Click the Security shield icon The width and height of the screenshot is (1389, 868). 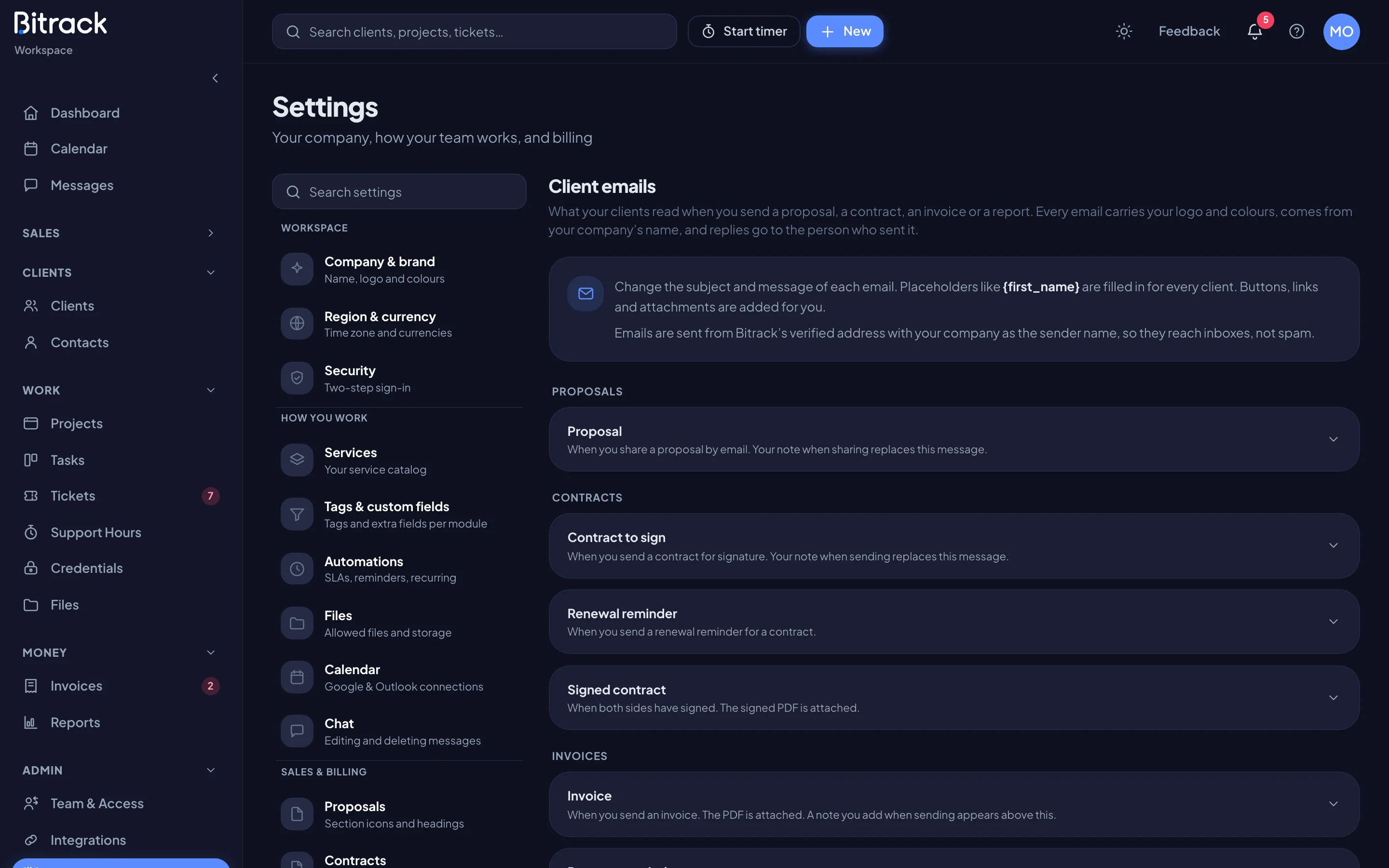click(x=297, y=378)
